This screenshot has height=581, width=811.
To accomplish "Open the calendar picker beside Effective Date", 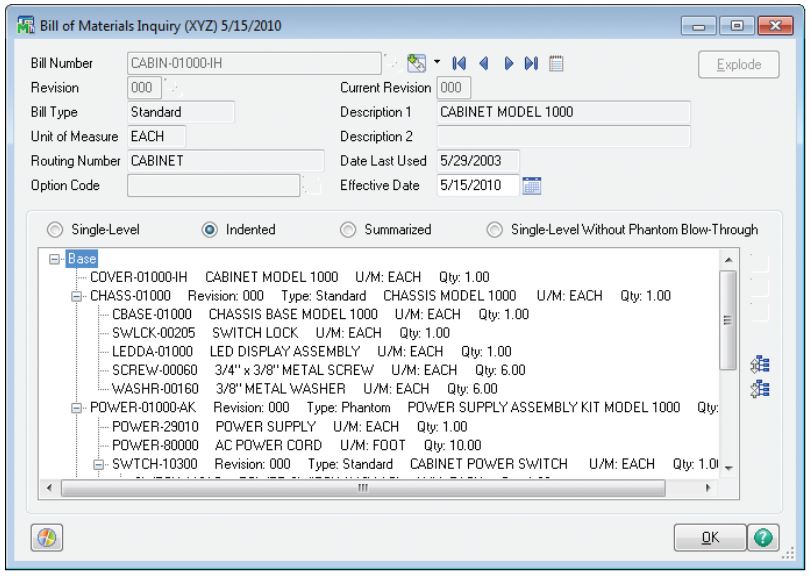I will (x=532, y=184).
